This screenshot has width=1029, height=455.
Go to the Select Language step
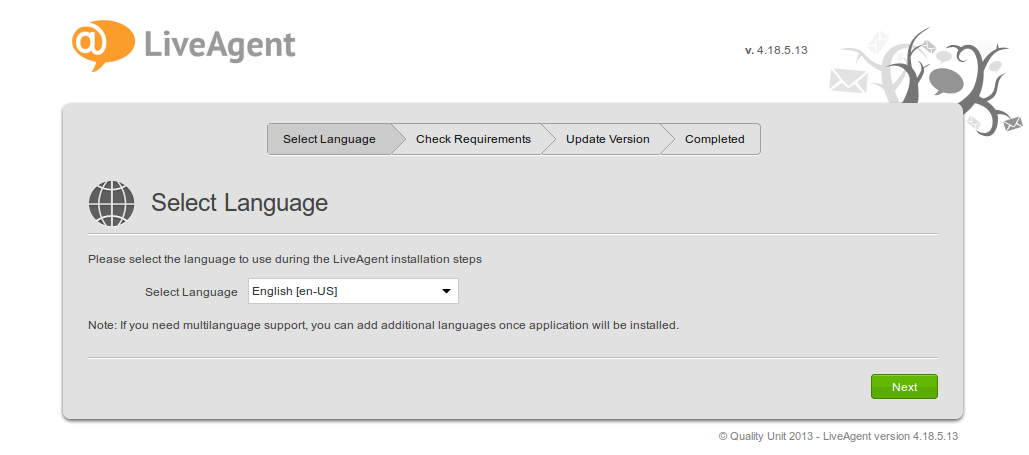click(329, 139)
